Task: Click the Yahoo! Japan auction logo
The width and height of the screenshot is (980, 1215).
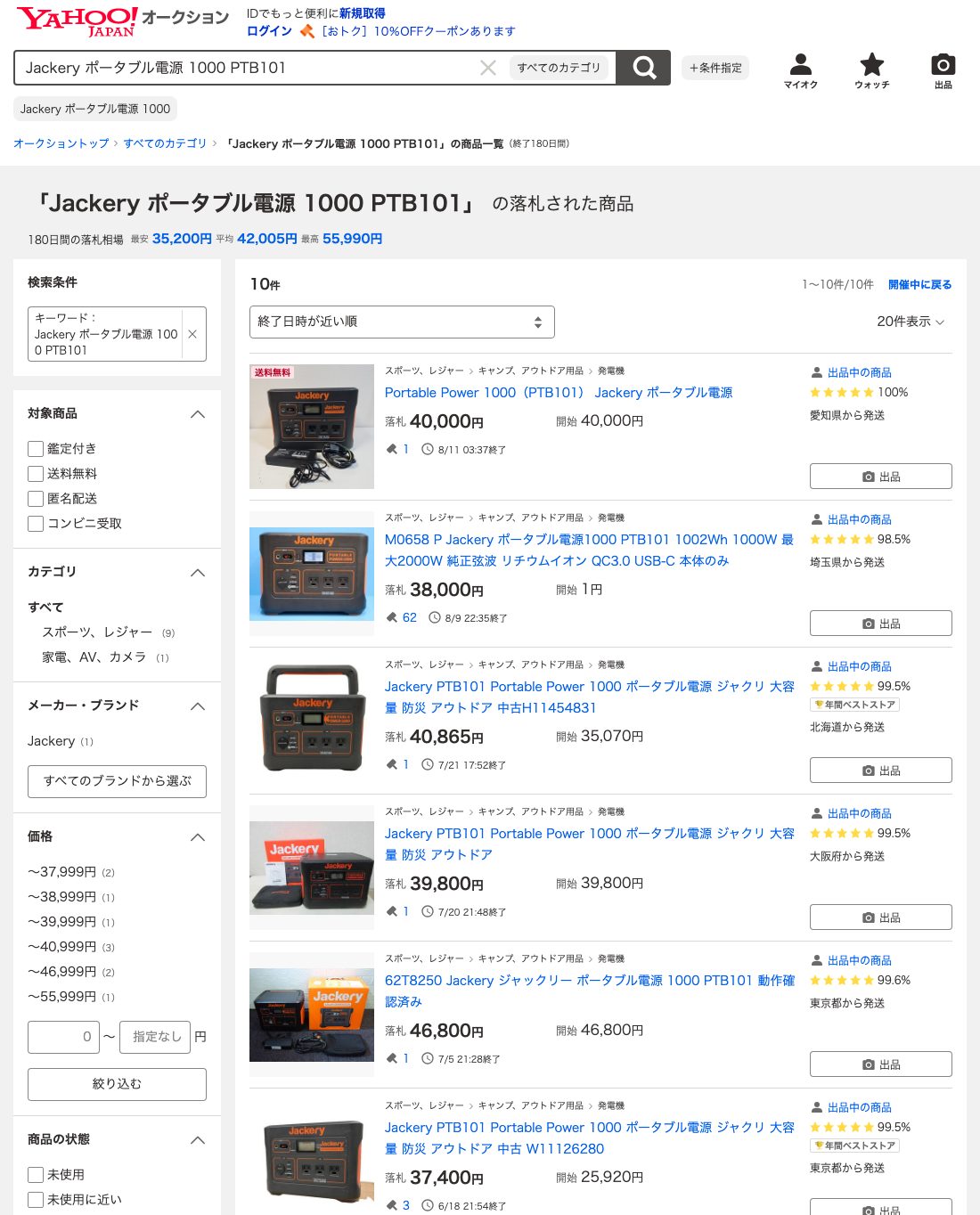Action: pos(123,21)
